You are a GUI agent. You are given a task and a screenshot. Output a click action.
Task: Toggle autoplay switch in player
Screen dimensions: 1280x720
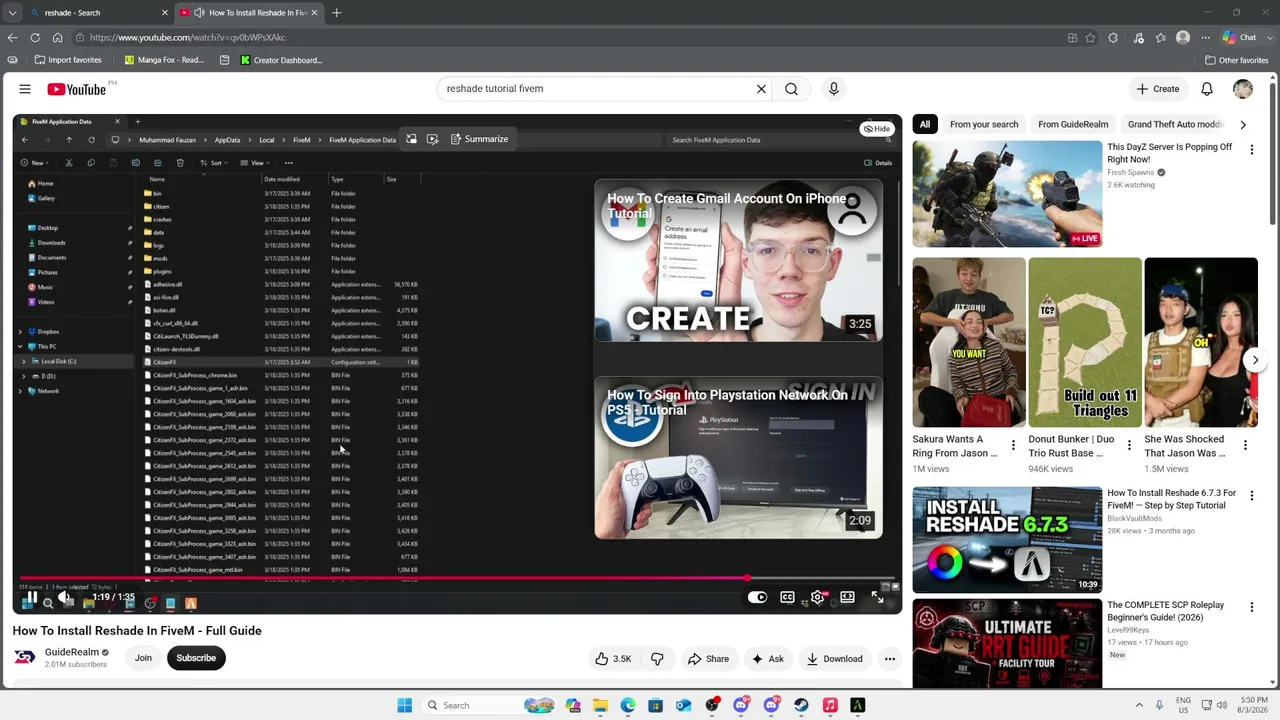[x=757, y=597]
